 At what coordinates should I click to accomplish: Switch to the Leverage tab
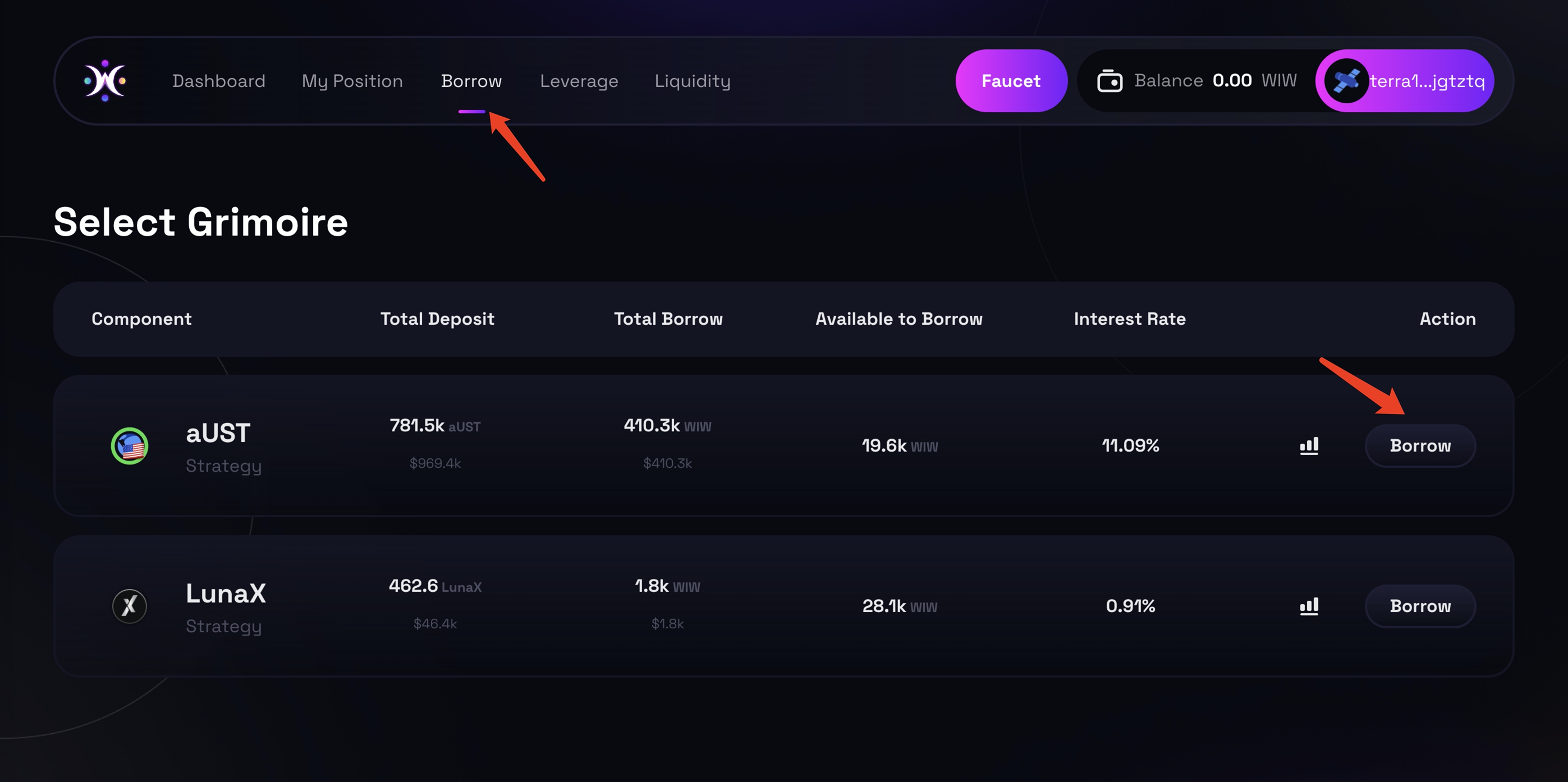point(578,81)
